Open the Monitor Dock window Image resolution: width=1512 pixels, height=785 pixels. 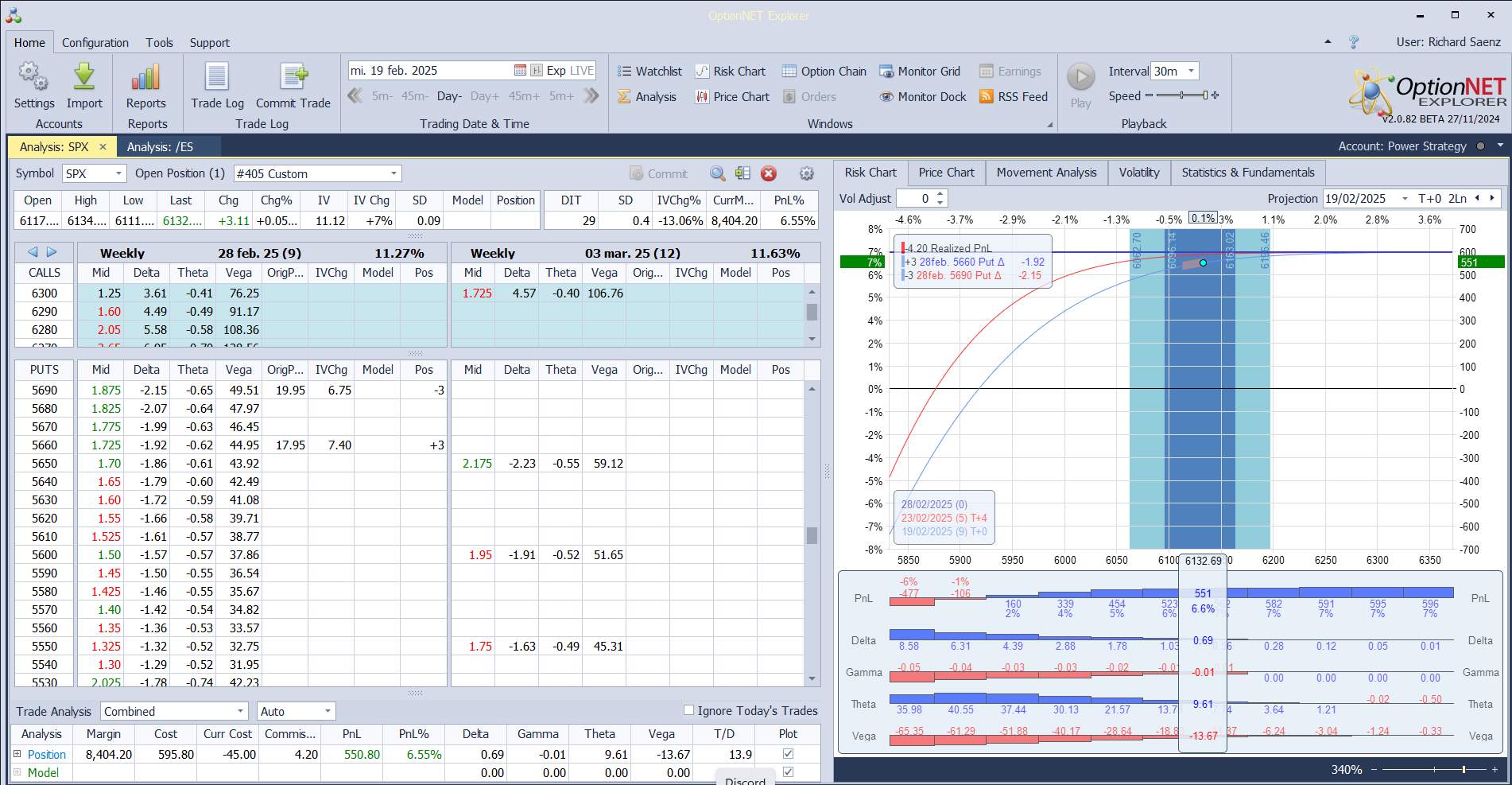[923, 97]
